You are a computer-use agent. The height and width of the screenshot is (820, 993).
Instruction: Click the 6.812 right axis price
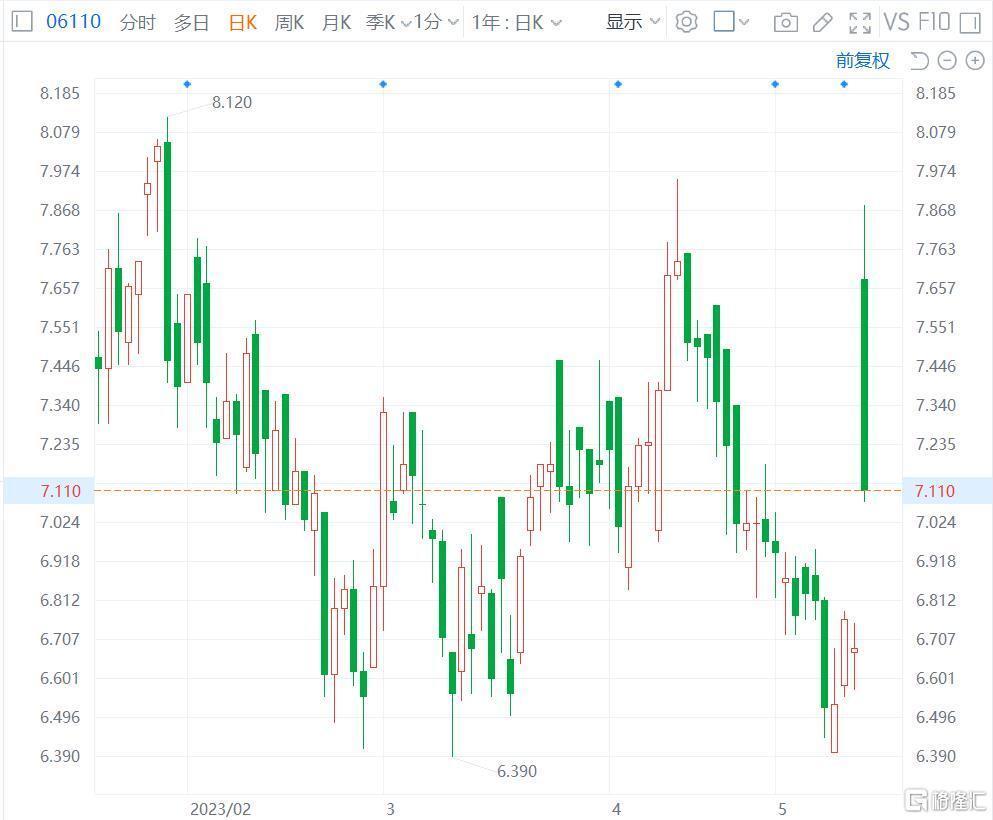(x=935, y=600)
